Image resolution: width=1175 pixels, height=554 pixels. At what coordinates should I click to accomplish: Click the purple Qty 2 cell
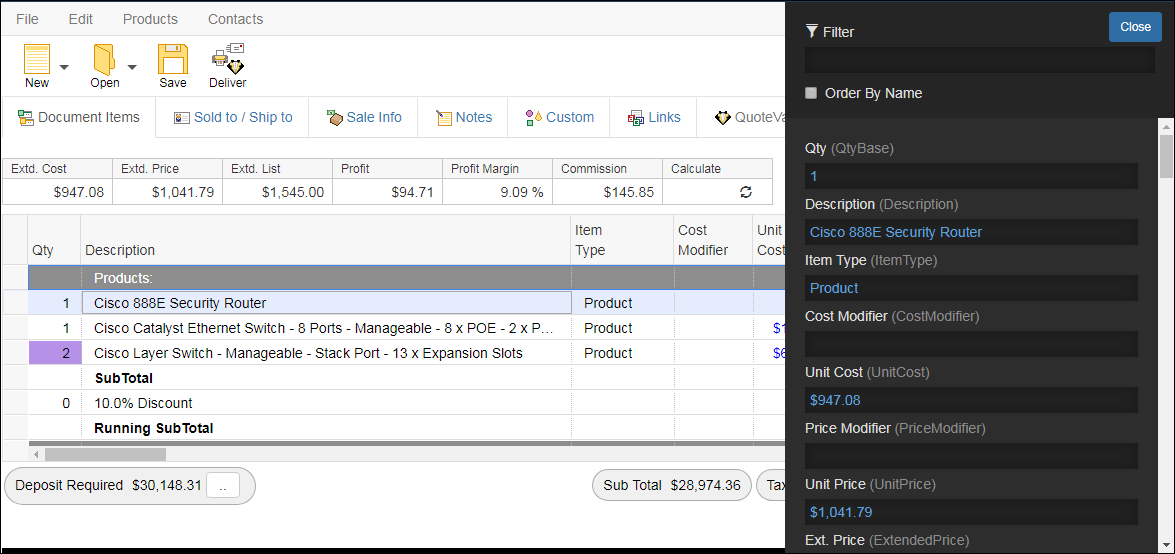[x=55, y=353]
